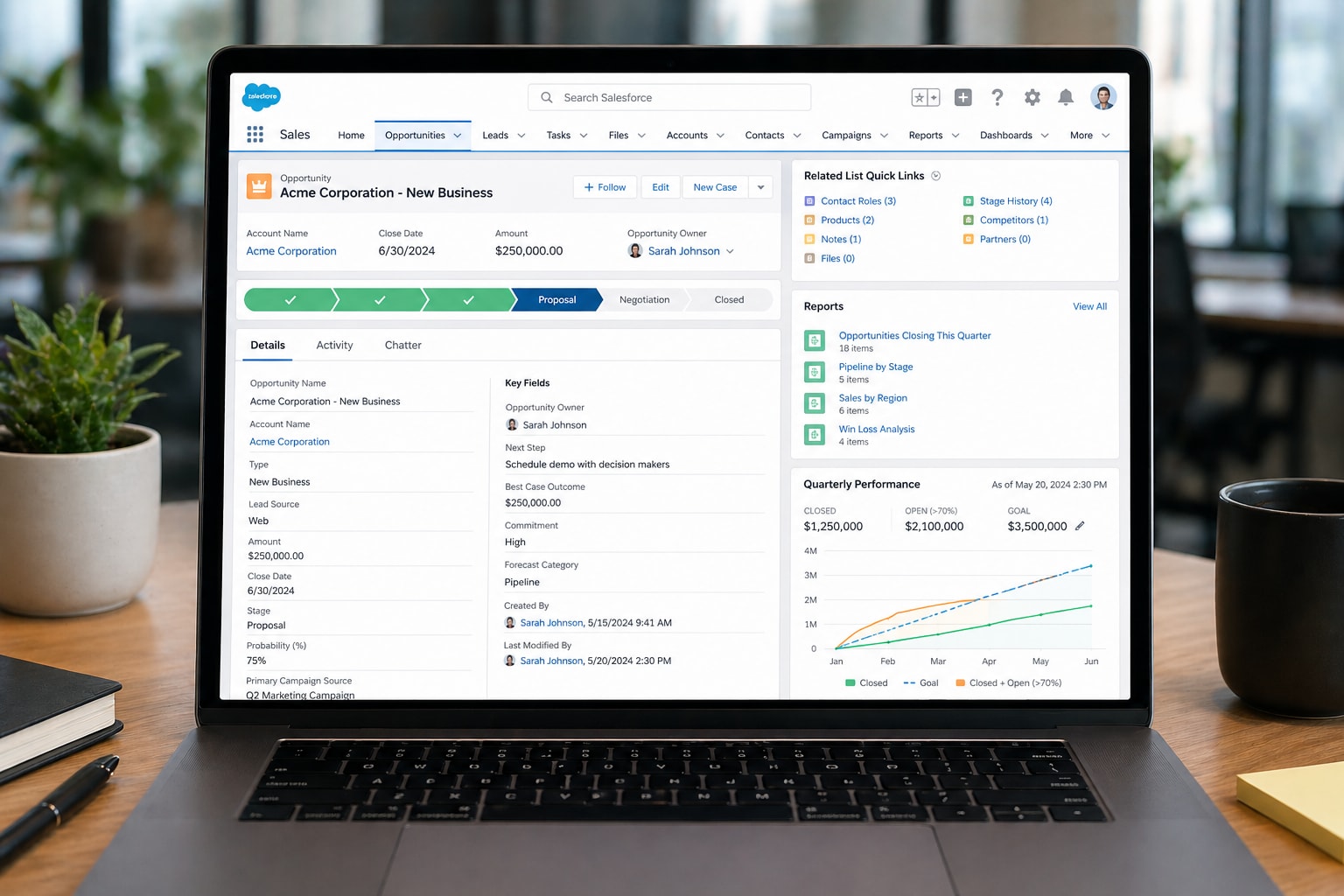Viewport: 1344px width, 896px height.
Task: Select first completed stage checkmark in path
Action: point(290,300)
